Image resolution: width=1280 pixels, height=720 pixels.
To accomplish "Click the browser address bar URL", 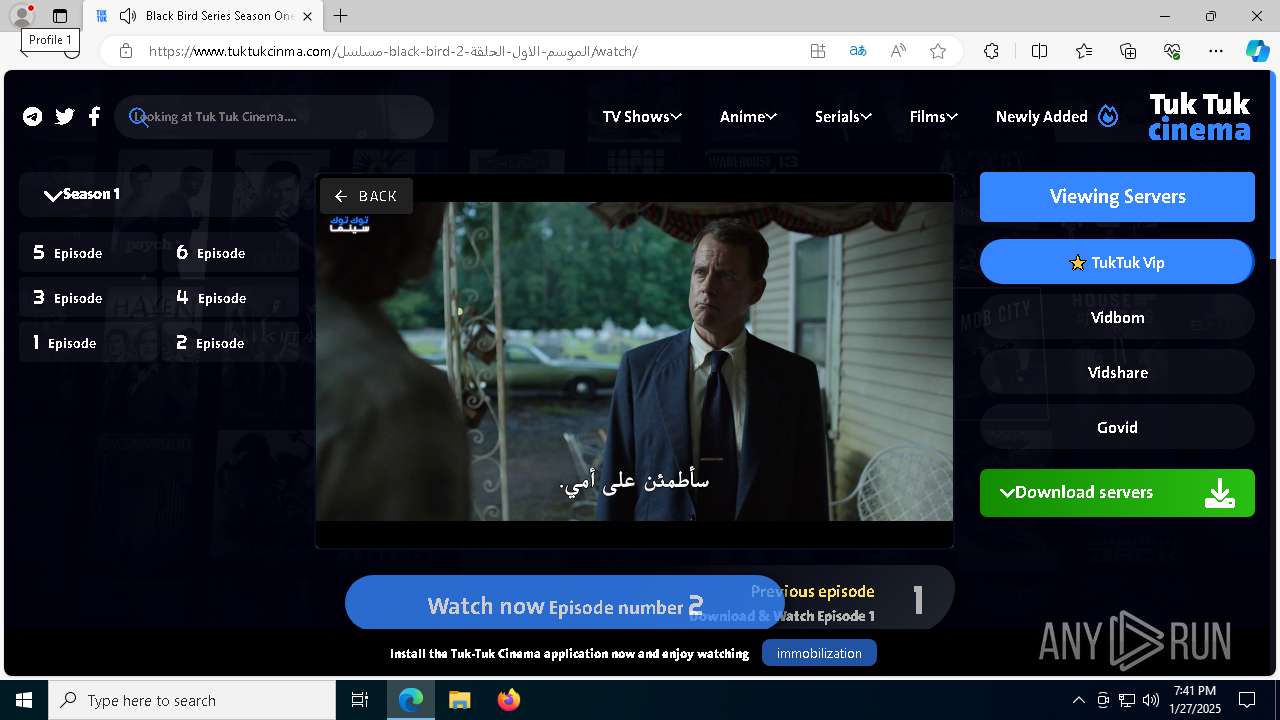I will (x=393, y=51).
